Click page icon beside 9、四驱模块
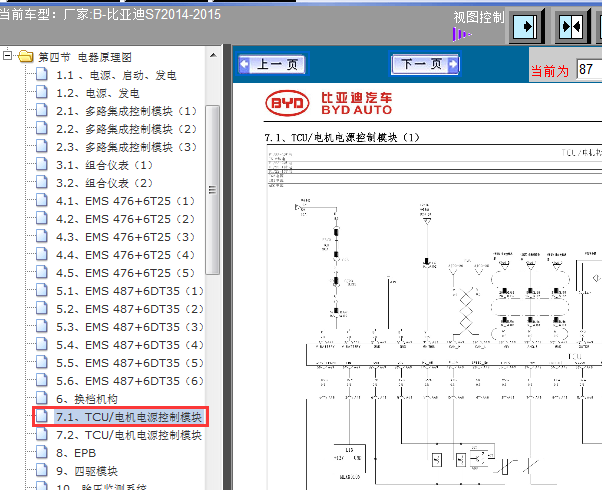602x490 pixels. click(x=41, y=470)
